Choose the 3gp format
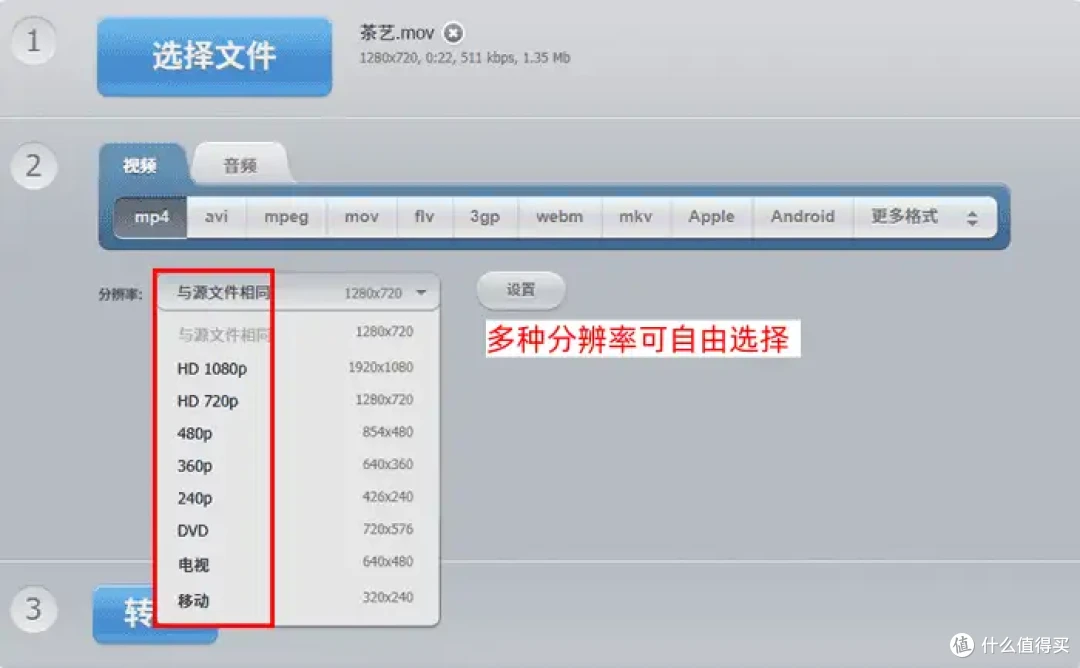The height and width of the screenshot is (668, 1080). click(x=485, y=217)
